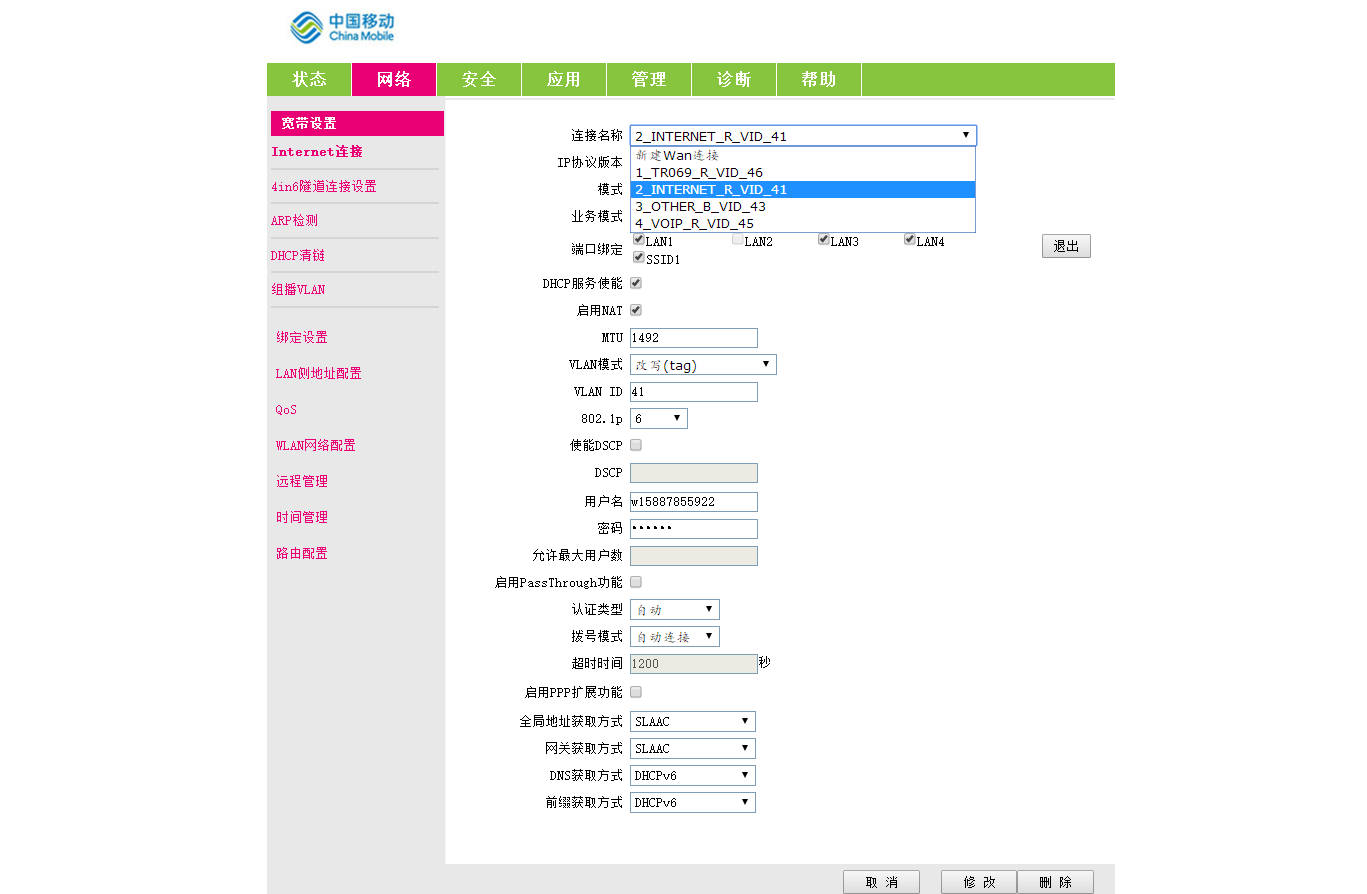Open the 802.1p priority dropdown
Image resolution: width=1367 pixels, height=894 pixels.
pyautogui.click(x=659, y=419)
